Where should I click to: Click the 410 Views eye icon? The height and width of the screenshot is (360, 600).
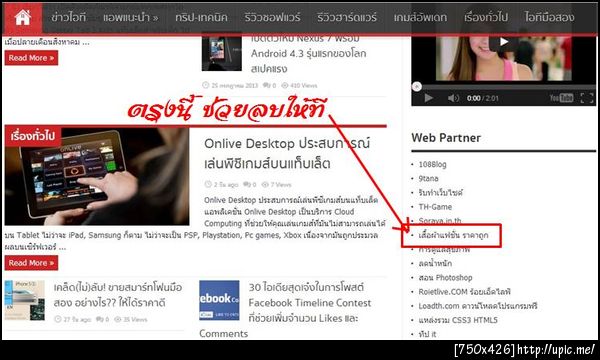coord(285,85)
